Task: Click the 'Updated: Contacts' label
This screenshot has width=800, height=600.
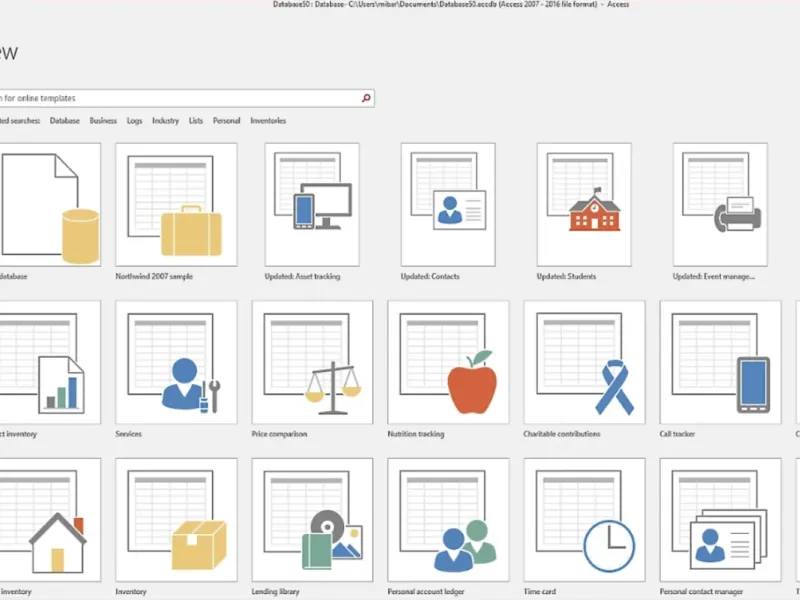Action: click(430, 277)
